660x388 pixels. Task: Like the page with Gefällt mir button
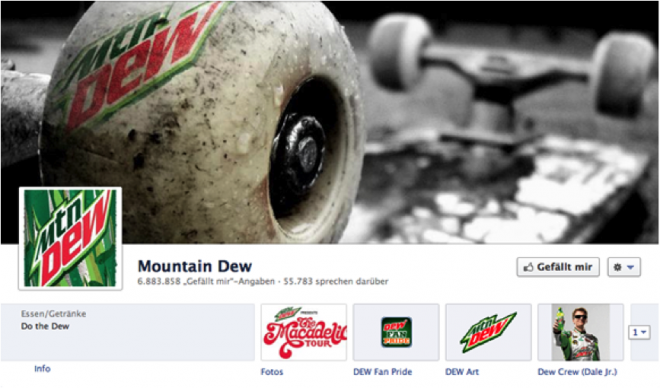tap(558, 267)
